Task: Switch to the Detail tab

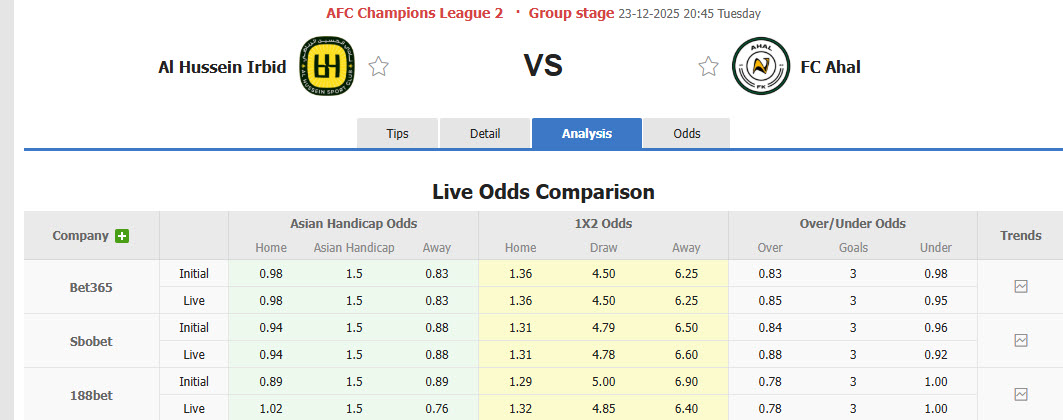Action: click(485, 133)
